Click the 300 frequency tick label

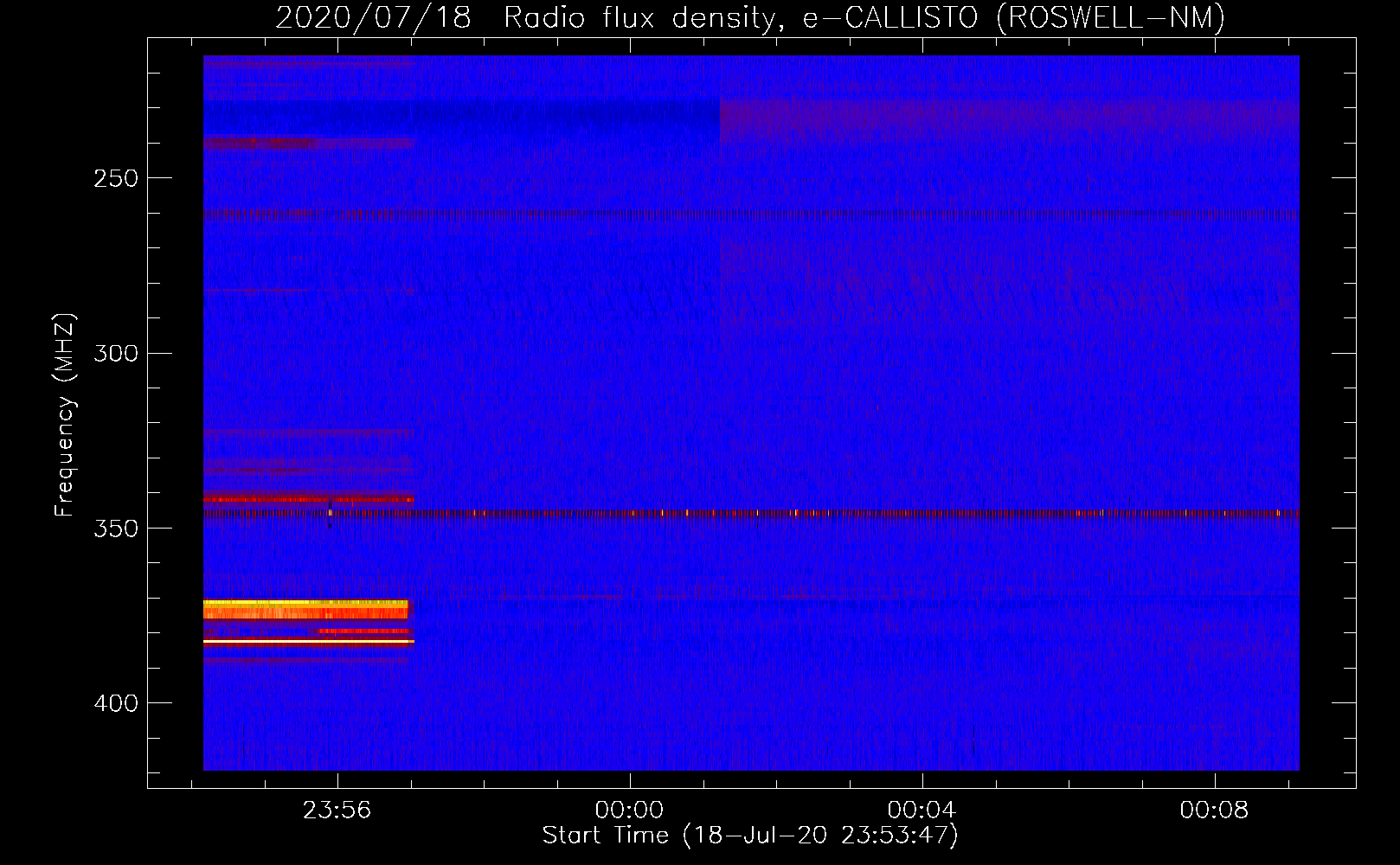pos(116,353)
